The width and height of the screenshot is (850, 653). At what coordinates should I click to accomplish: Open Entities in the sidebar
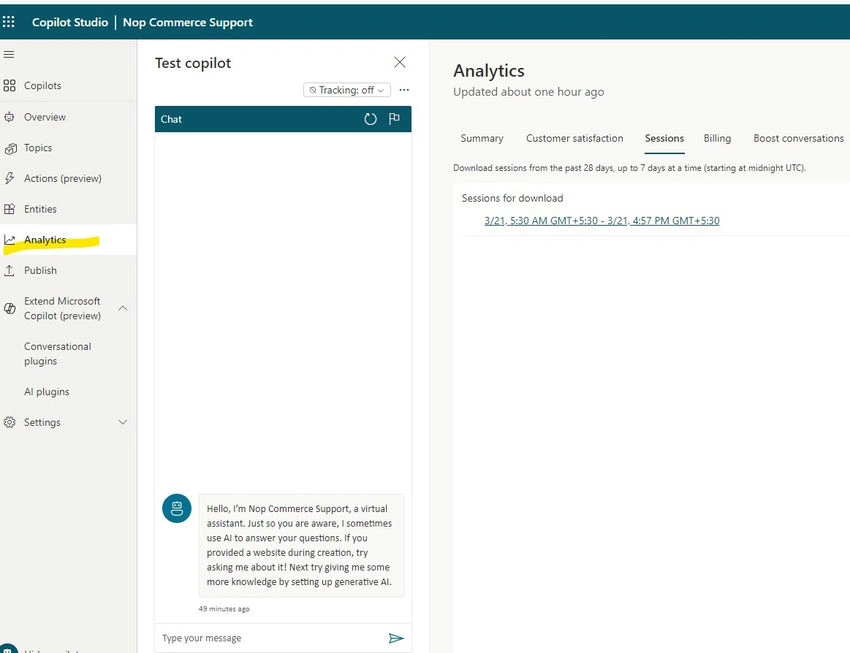tap(68, 209)
